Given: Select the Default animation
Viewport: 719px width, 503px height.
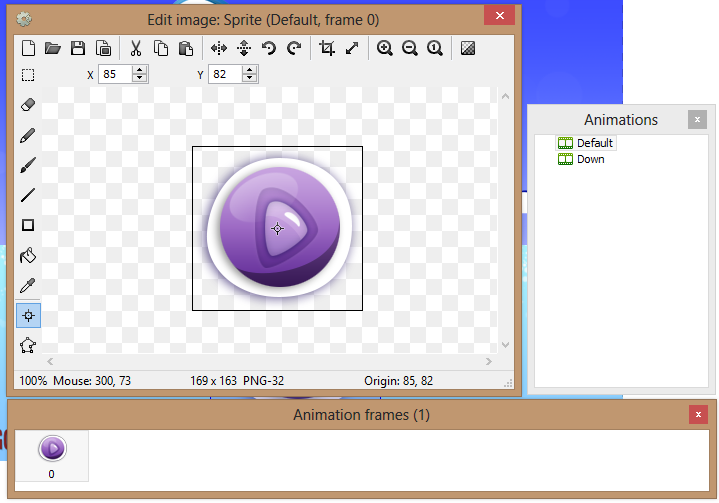Looking at the screenshot, I should click(586, 143).
